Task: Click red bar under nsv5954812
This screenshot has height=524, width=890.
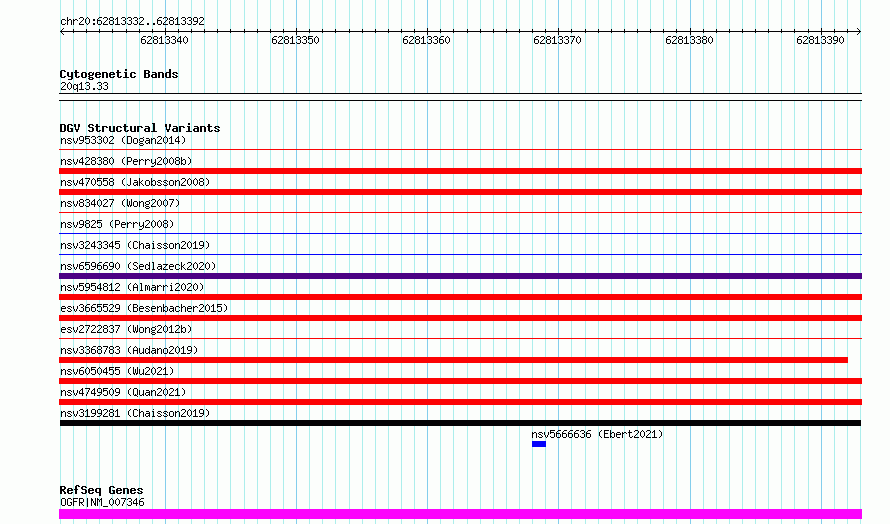Action: tap(460, 297)
